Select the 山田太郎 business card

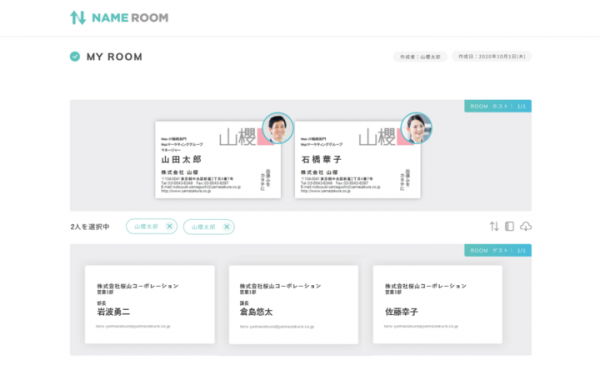click(218, 160)
